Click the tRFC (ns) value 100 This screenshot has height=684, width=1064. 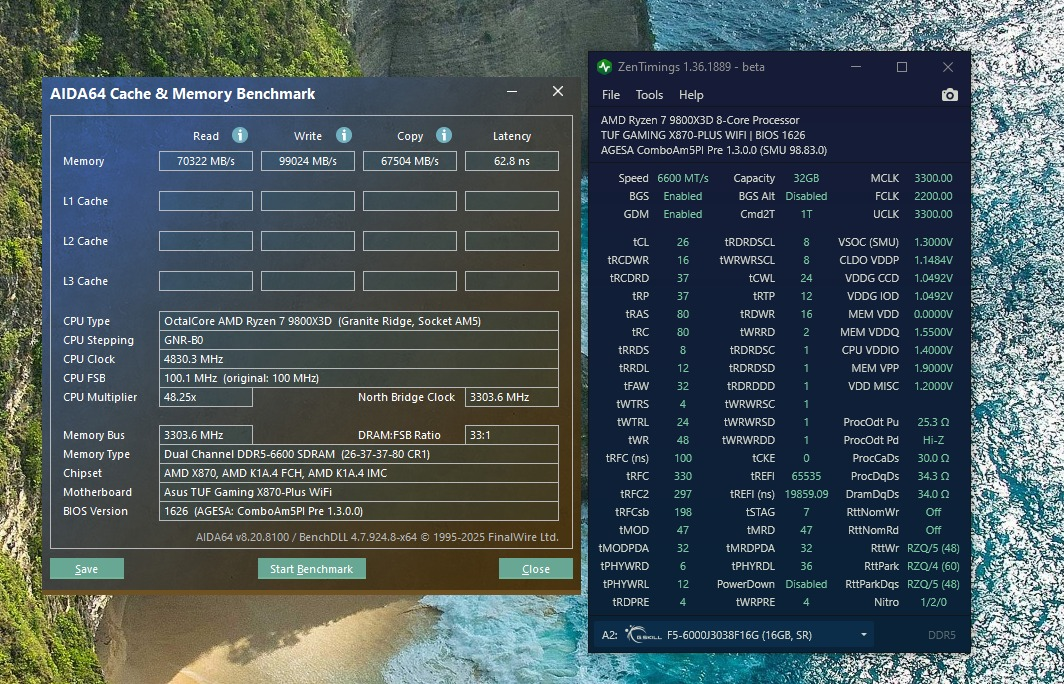tap(683, 458)
